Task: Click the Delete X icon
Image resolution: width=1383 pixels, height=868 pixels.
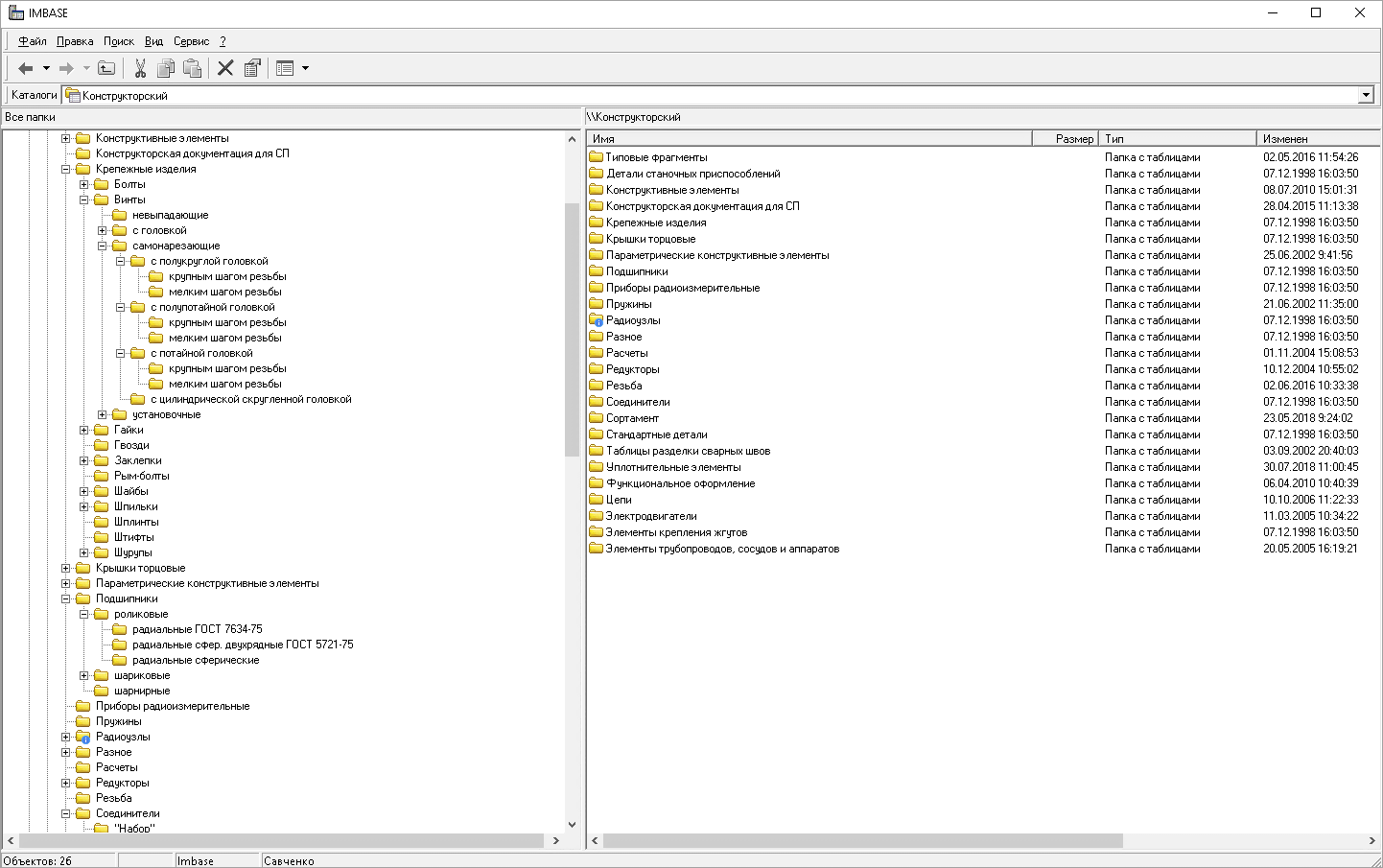Action: coord(225,68)
